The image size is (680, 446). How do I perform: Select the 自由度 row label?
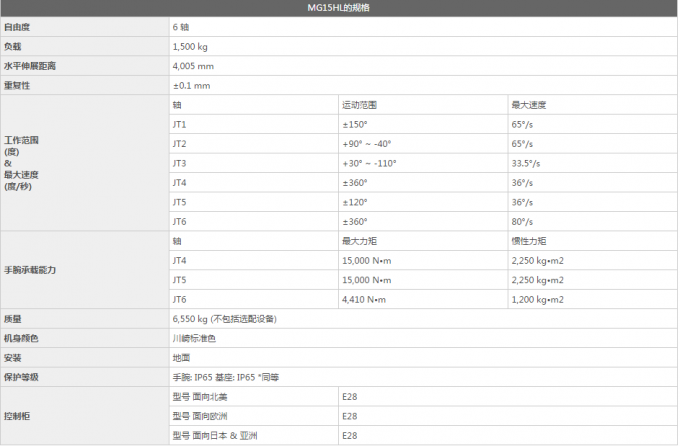[x=17, y=27]
